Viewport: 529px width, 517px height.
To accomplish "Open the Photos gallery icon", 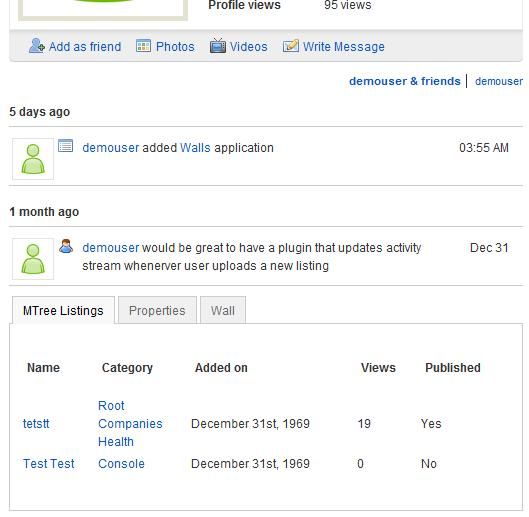I will pos(143,46).
